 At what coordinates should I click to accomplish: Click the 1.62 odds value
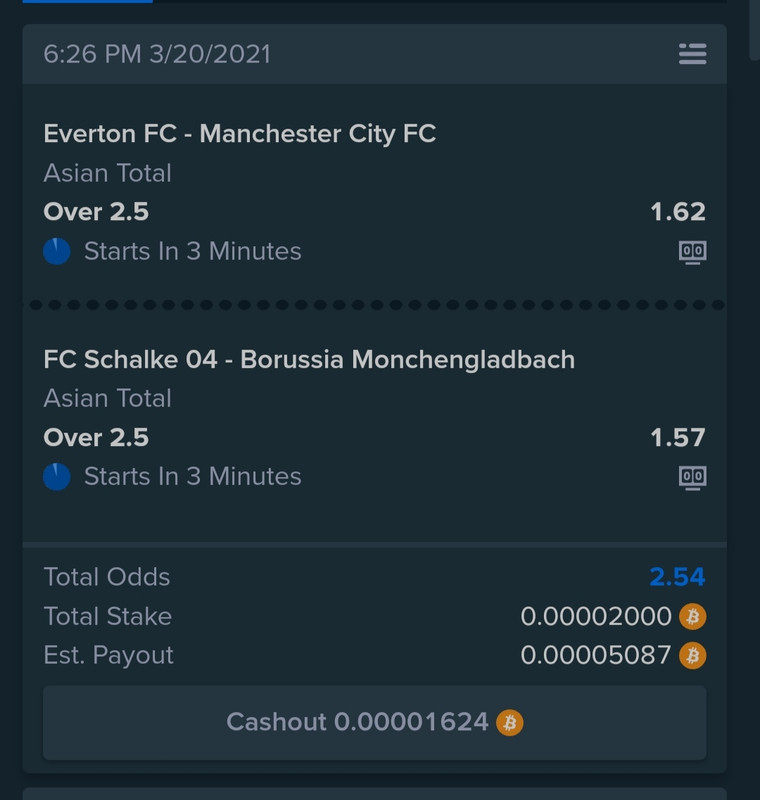(x=678, y=212)
